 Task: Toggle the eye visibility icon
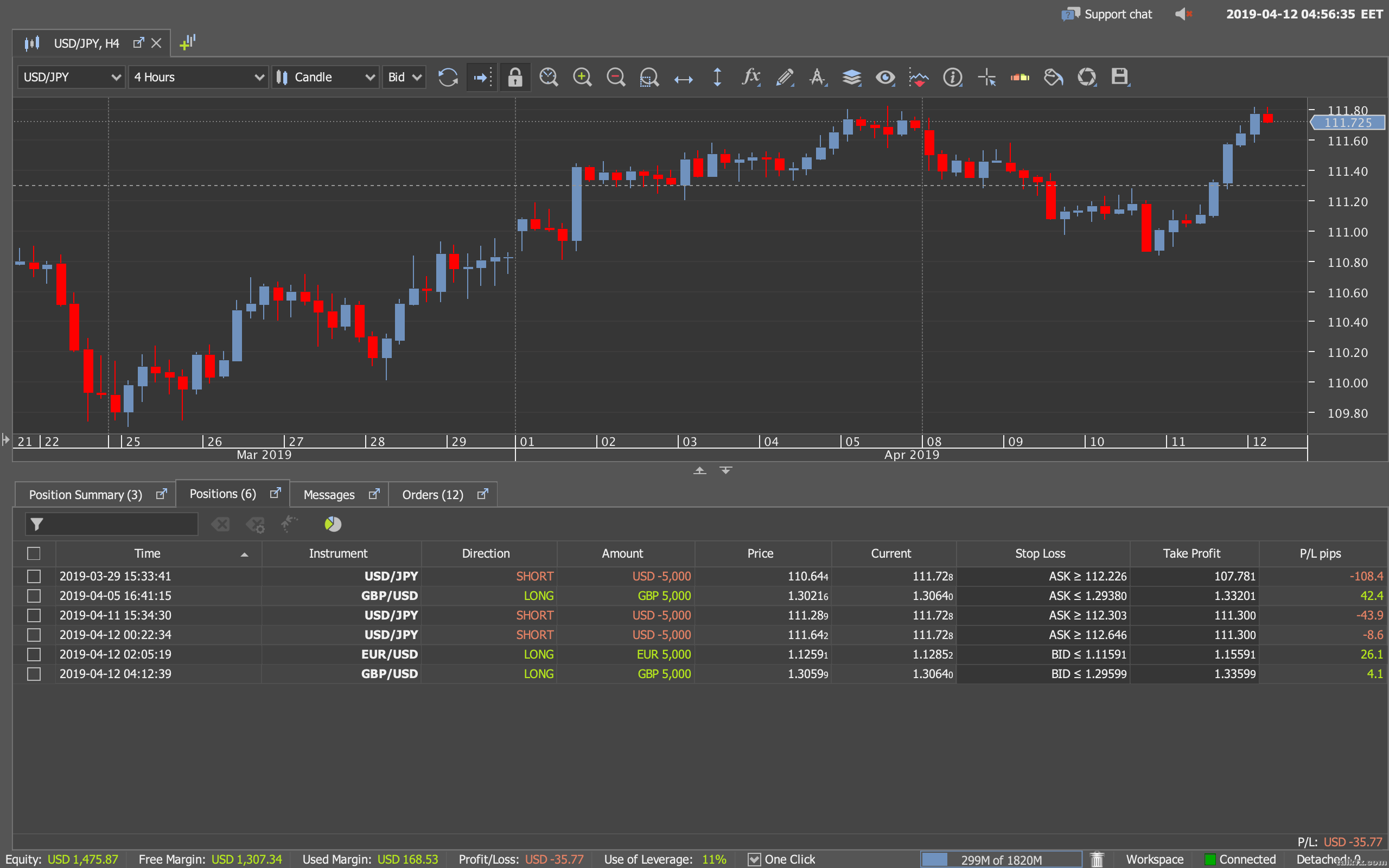tap(885, 77)
